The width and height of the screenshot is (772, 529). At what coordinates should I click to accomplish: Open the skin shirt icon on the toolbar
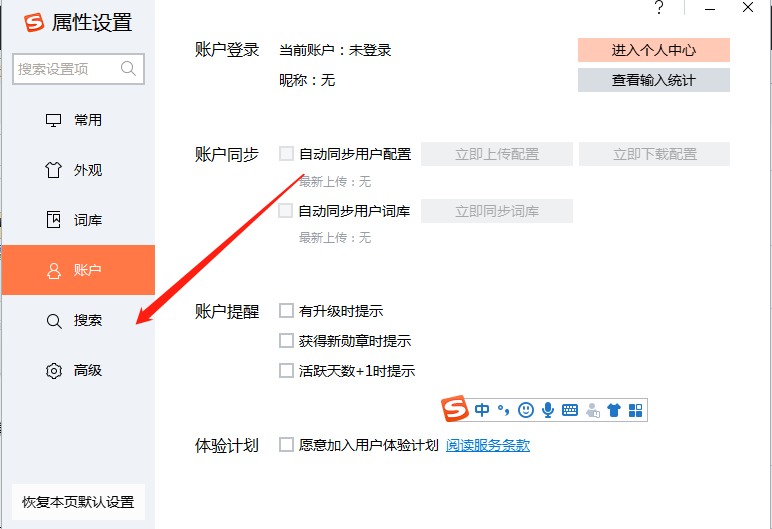point(613,410)
